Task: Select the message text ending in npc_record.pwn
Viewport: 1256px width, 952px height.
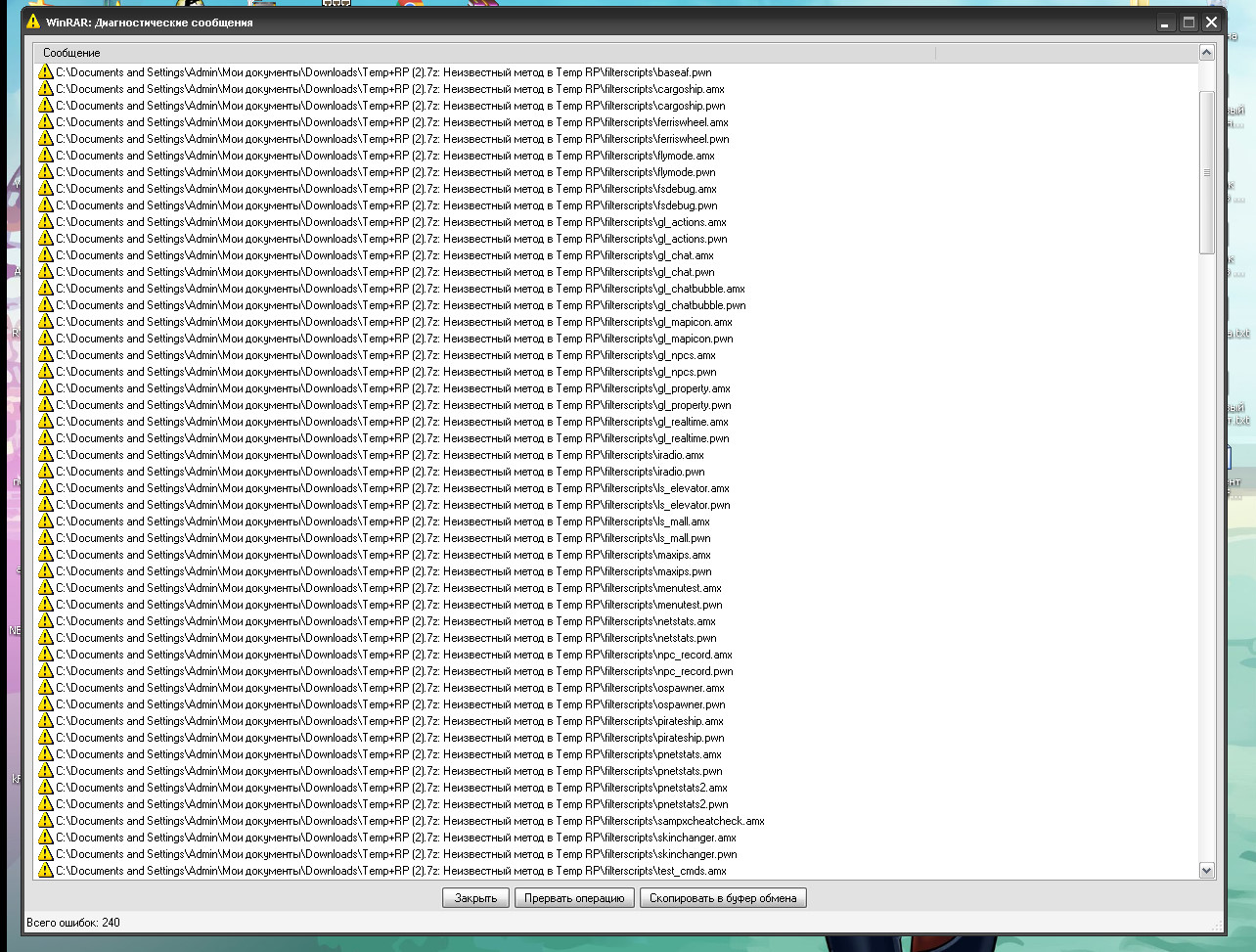Action: pos(394,671)
